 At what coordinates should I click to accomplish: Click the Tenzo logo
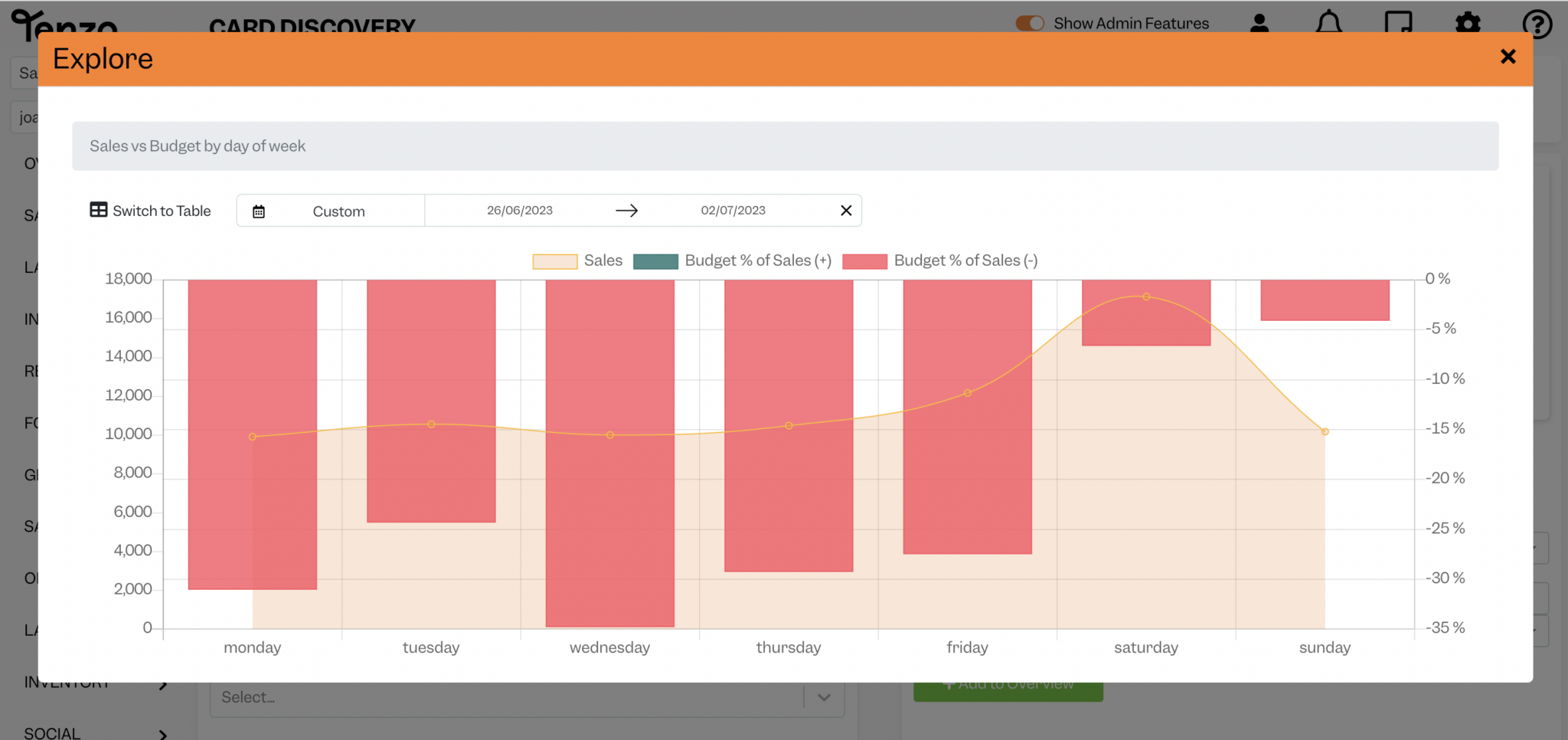point(57,27)
